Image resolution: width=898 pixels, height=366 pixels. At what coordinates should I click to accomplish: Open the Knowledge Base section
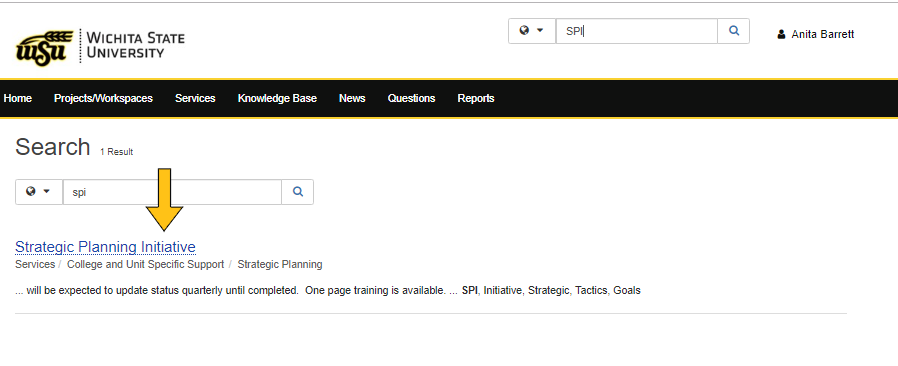coord(277,99)
